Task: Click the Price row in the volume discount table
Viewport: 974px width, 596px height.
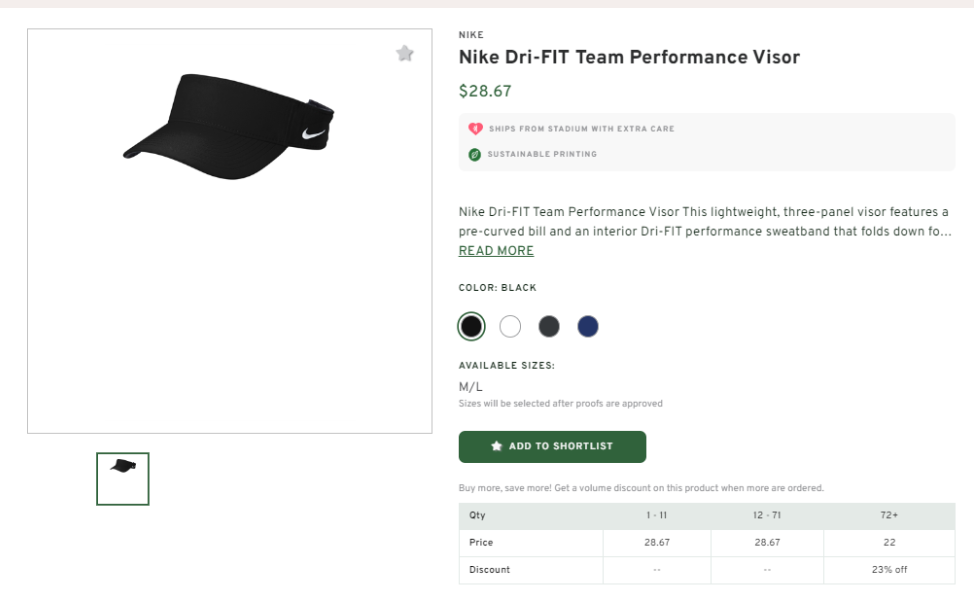Action: click(481, 543)
